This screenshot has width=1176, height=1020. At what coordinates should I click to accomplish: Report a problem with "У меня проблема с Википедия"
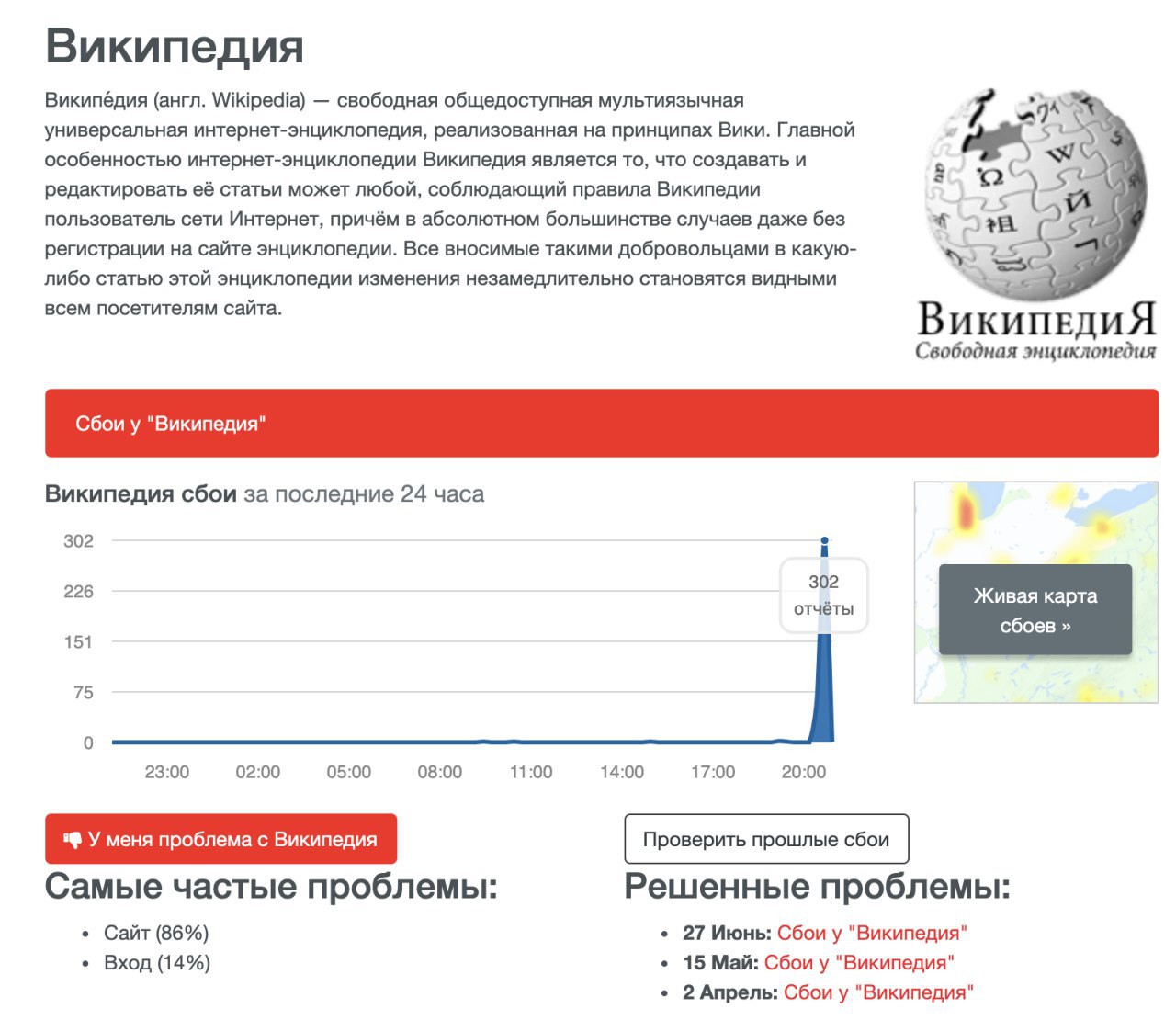coord(220,839)
